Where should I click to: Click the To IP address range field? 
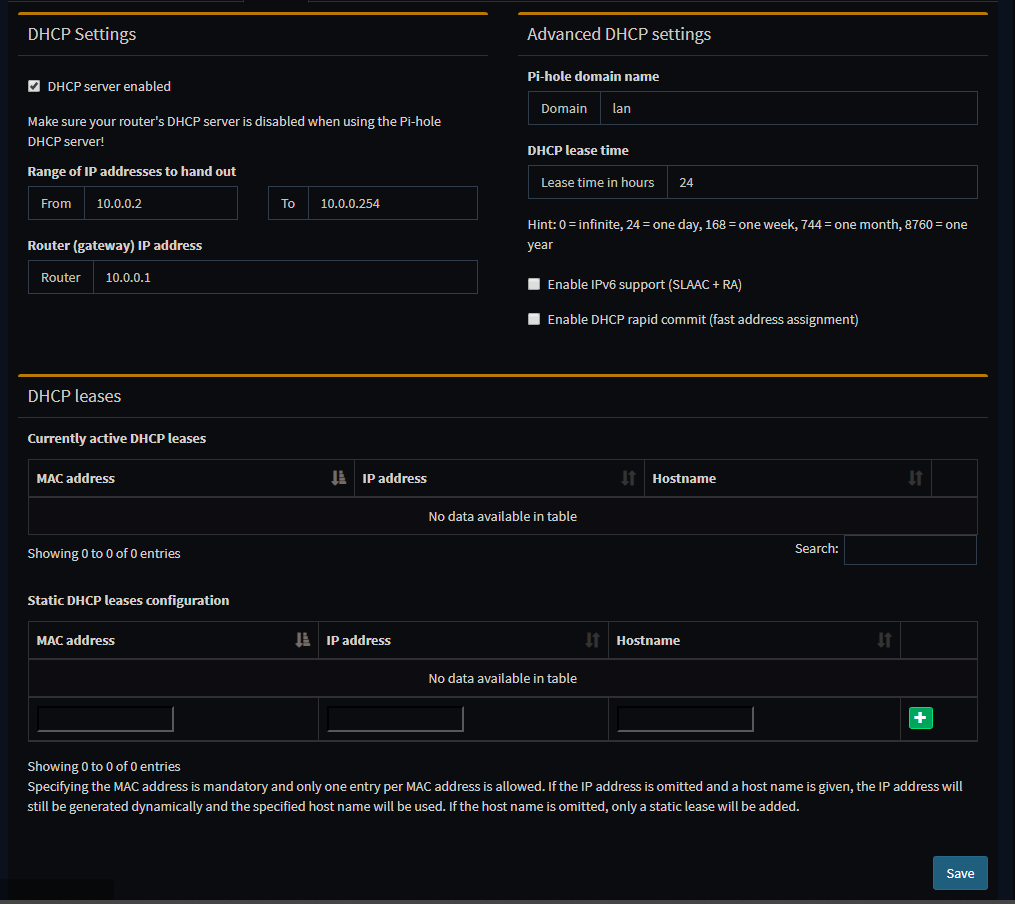[x=391, y=203]
